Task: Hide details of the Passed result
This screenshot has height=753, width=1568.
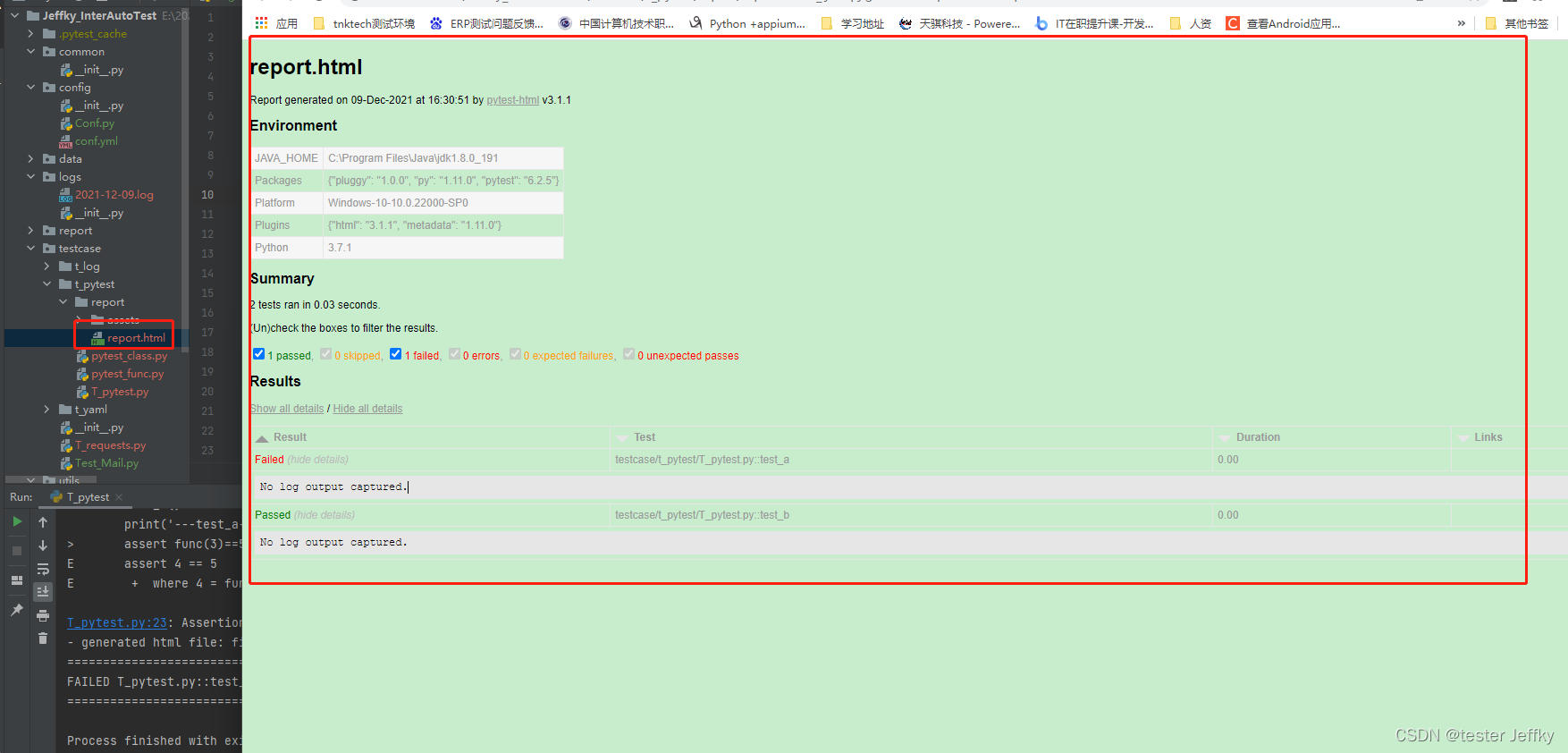Action: [325, 515]
